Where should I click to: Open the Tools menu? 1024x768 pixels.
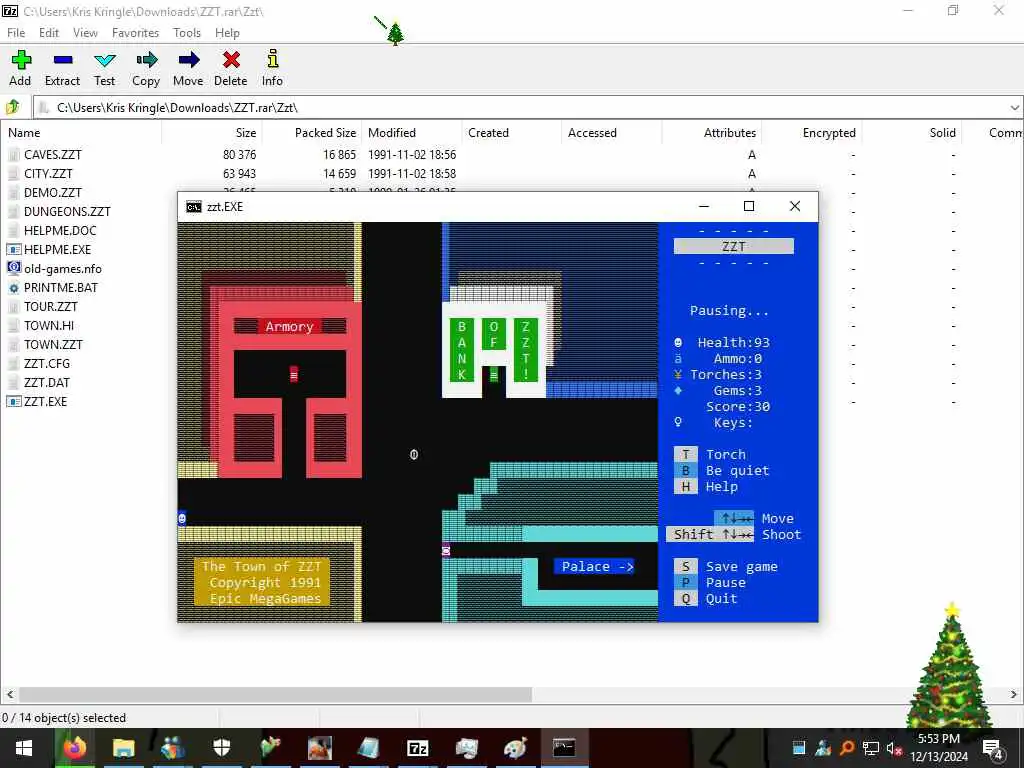(187, 33)
